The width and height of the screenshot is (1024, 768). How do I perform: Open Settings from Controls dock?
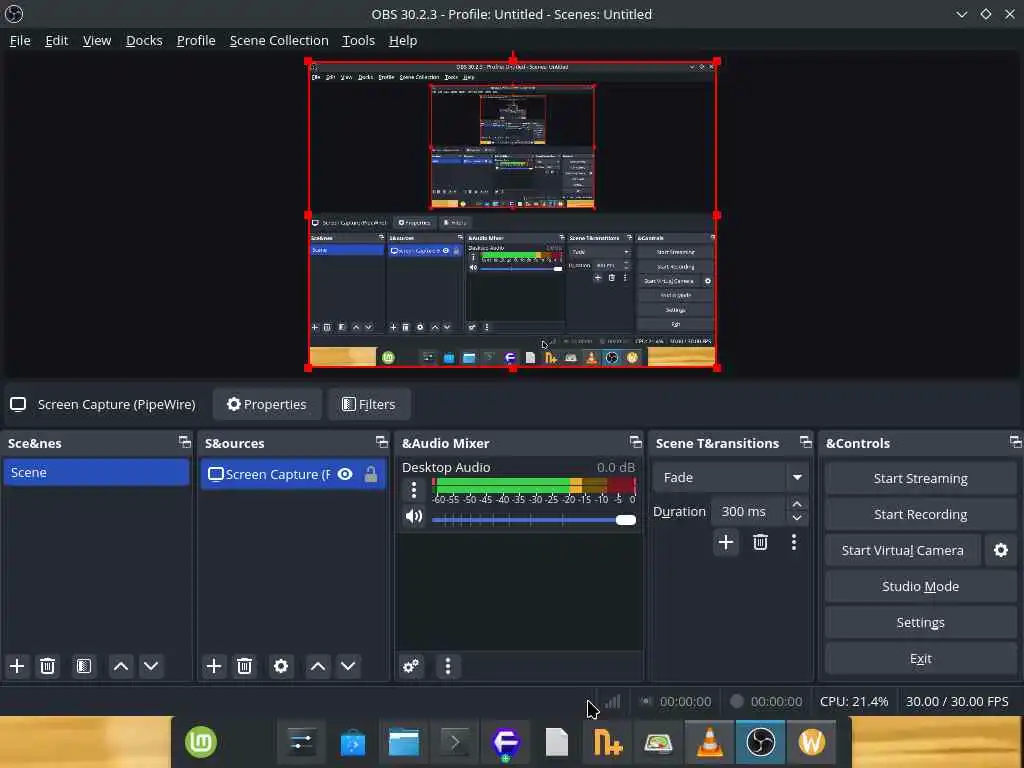[920, 622]
